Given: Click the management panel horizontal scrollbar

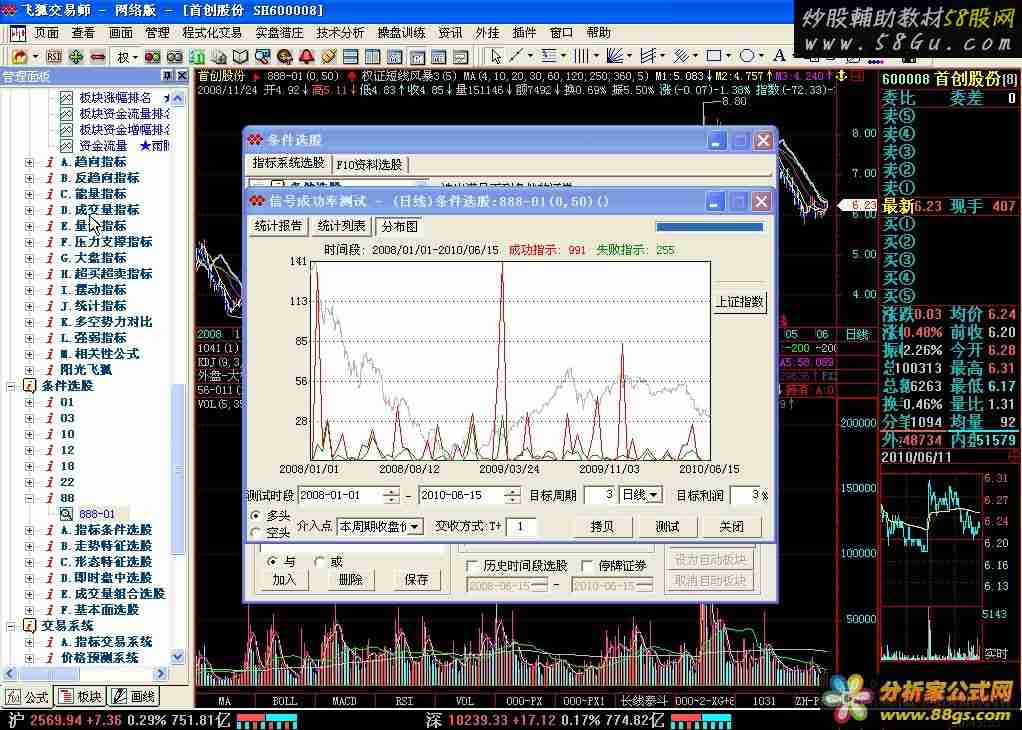Looking at the screenshot, I should pos(85,673).
